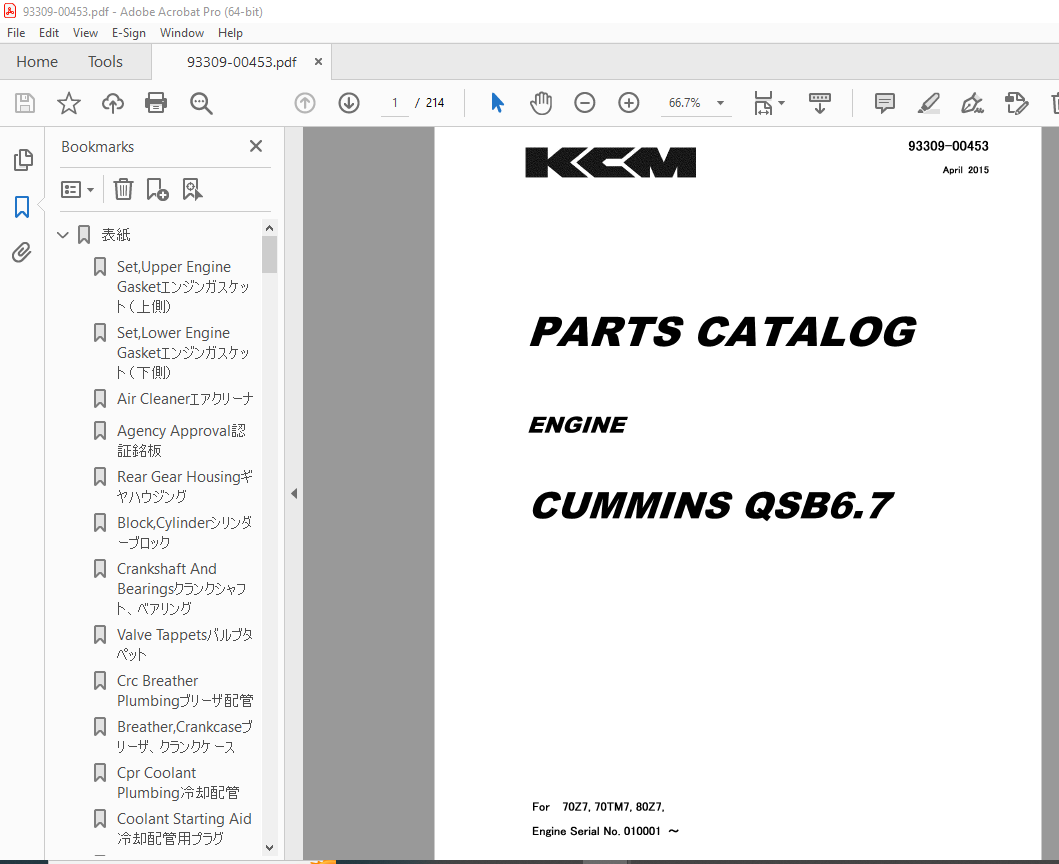Screen dimensions: 1059x864
Task: Open the page thumbnails panel
Action: point(22,160)
